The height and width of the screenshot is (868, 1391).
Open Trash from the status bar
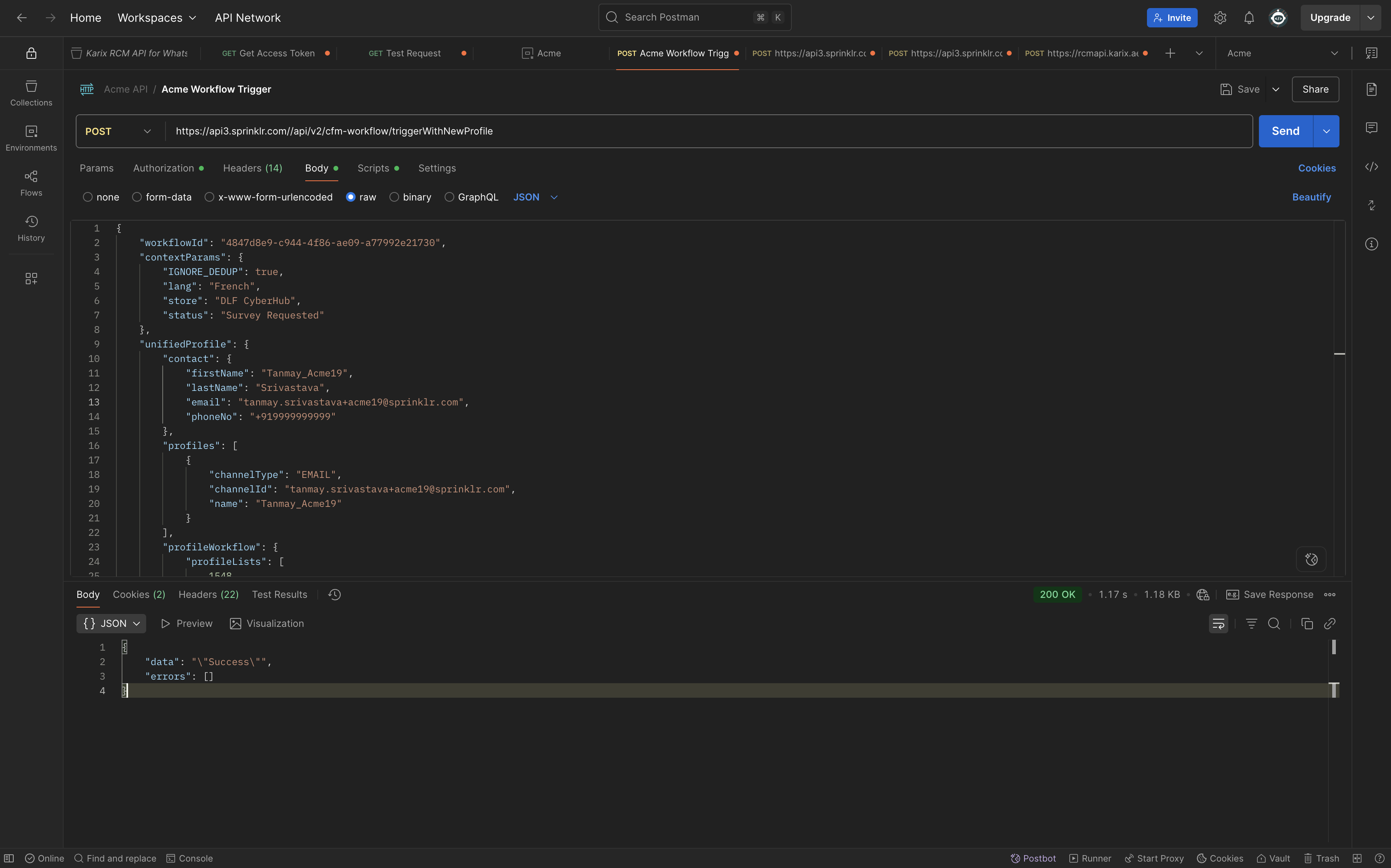(x=1321, y=858)
